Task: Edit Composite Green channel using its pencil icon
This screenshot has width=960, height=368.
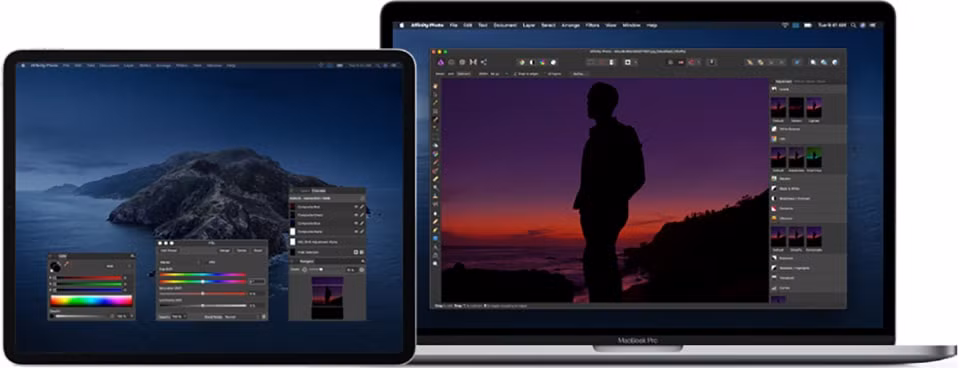Action: [362, 214]
